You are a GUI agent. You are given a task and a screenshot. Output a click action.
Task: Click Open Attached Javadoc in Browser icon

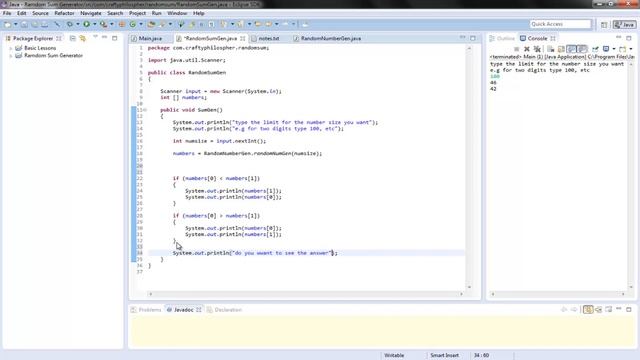(x=609, y=310)
